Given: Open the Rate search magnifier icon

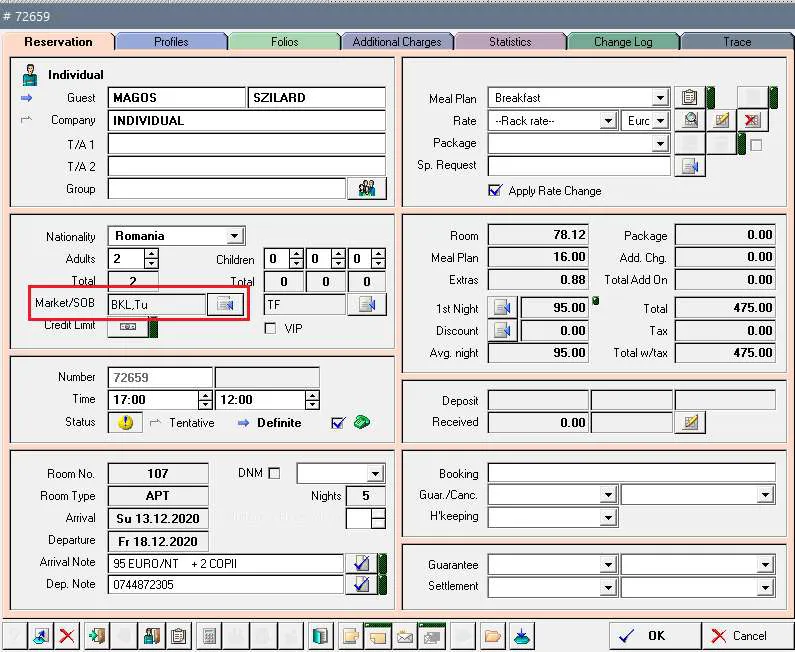Looking at the screenshot, I should tap(690, 120).
